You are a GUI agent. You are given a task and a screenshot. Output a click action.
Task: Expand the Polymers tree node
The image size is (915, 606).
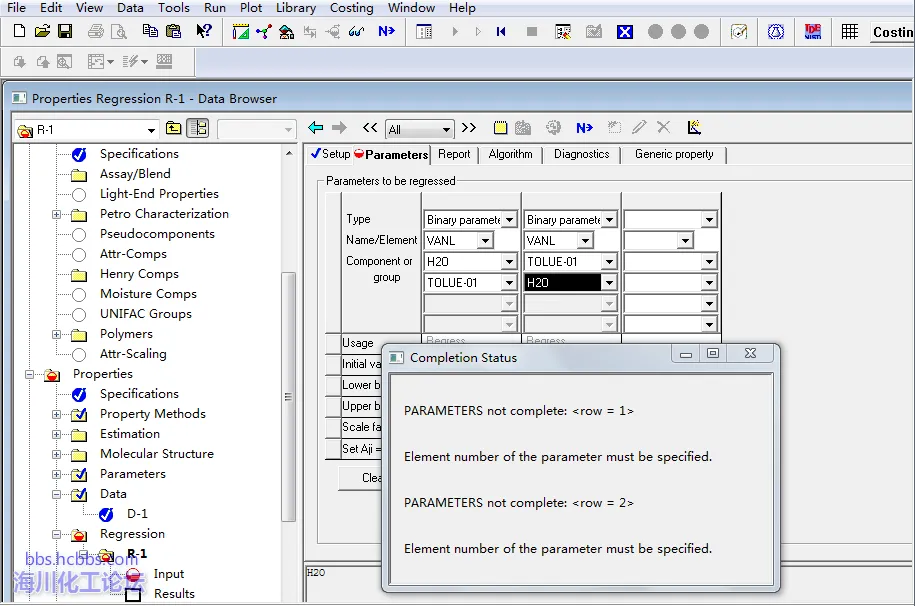(x=56, y=335)
